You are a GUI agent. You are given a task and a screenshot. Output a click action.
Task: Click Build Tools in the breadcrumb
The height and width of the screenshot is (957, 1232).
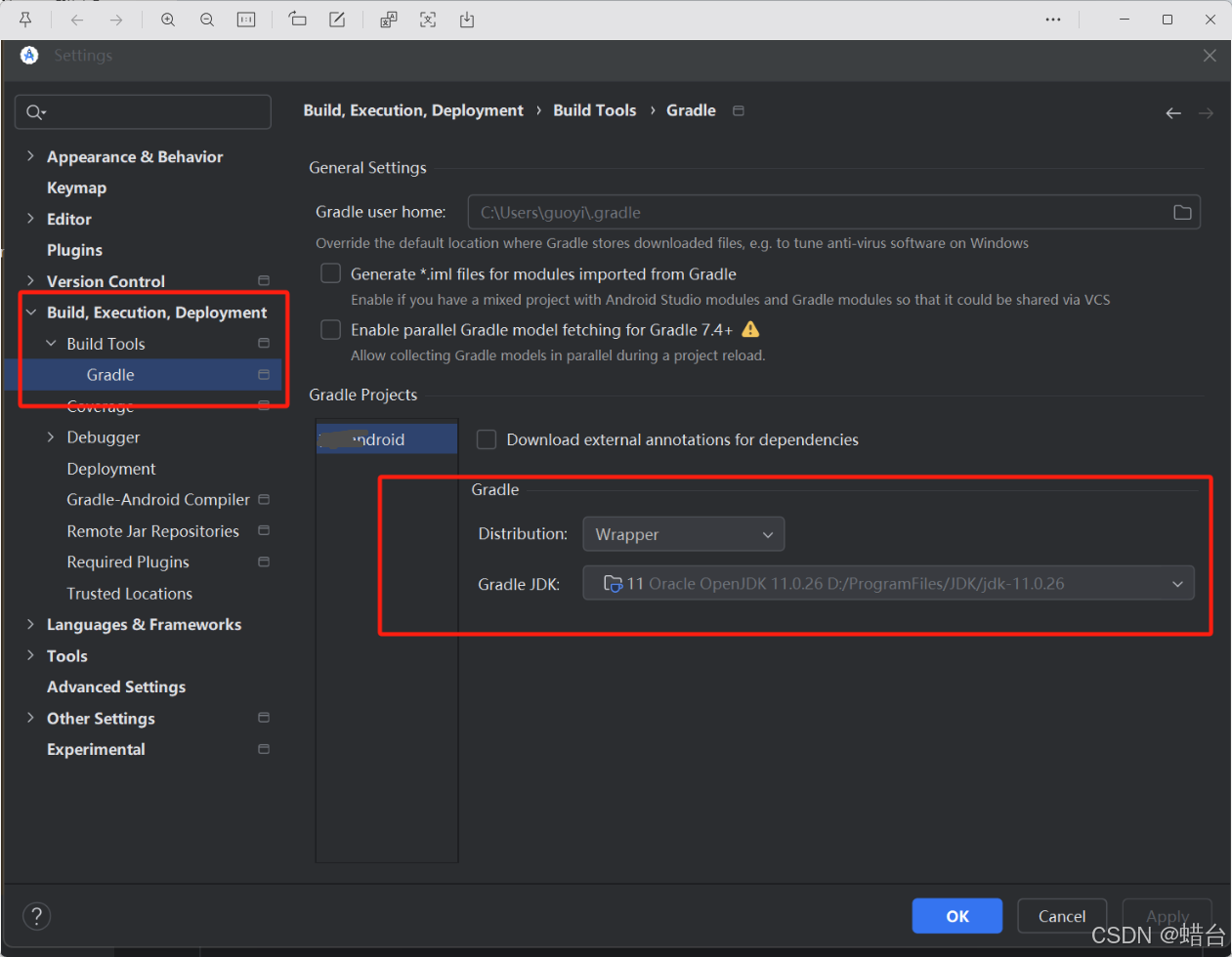pyautogui.click(x=595, y=110)
